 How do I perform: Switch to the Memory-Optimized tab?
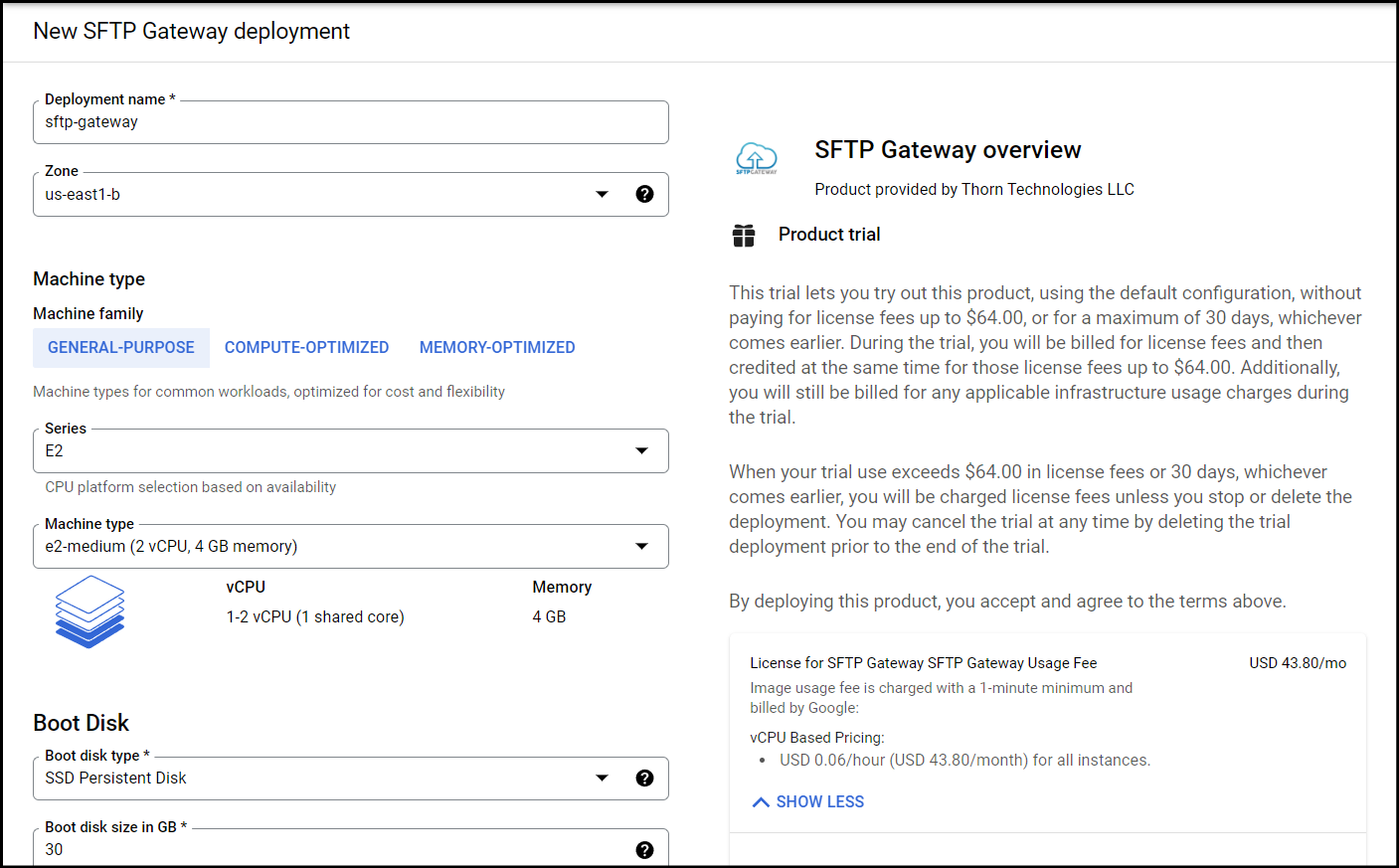(x=497, y=347)
